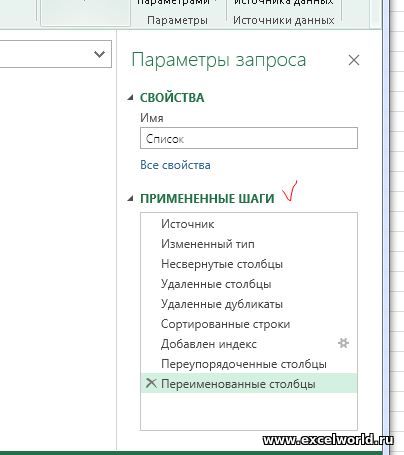Open the Параметры ribbon group
Screen dimensions: 404x455
(x=177, y=20)
